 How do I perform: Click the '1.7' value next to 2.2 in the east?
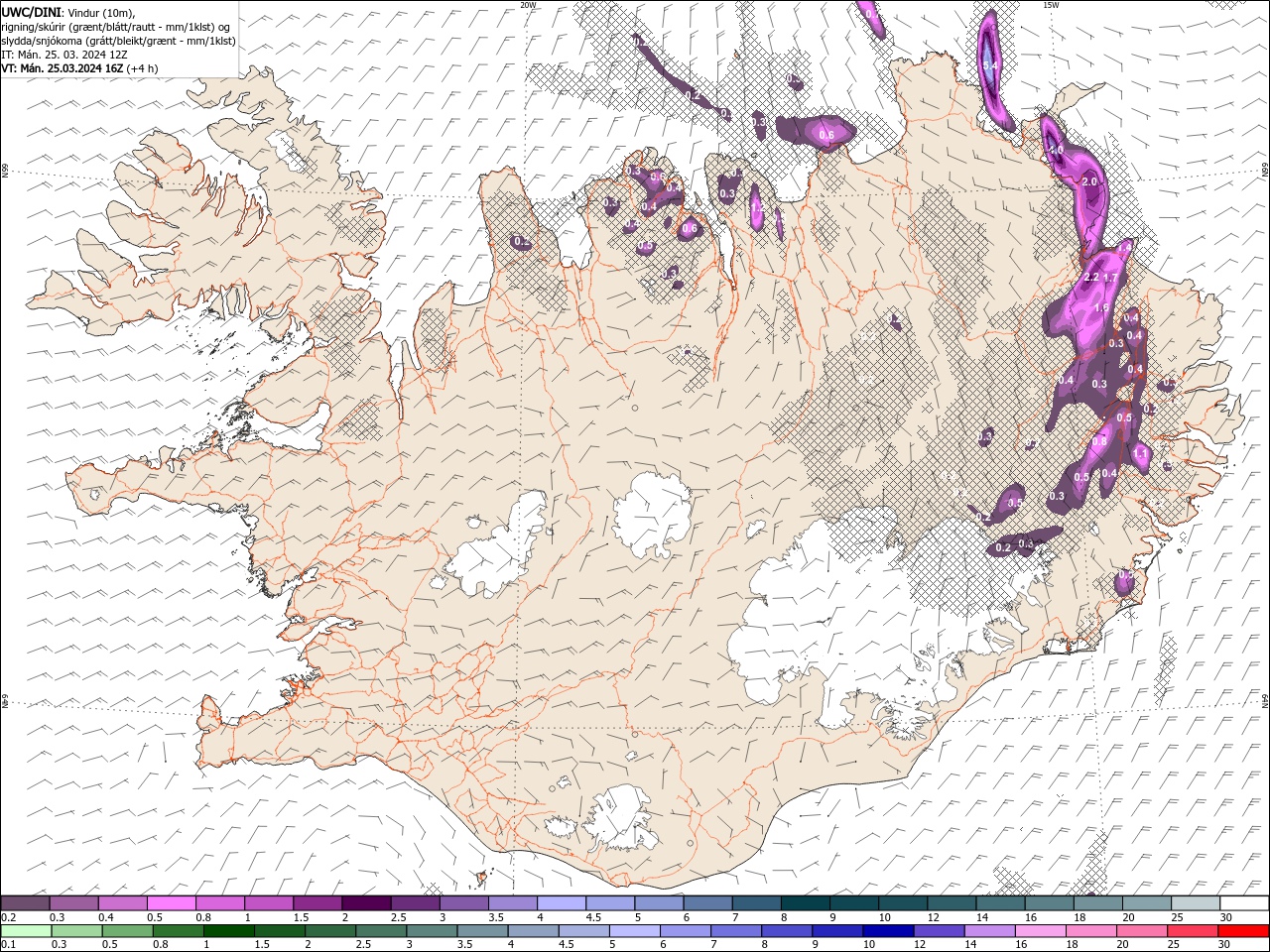tap(1111, 277)
